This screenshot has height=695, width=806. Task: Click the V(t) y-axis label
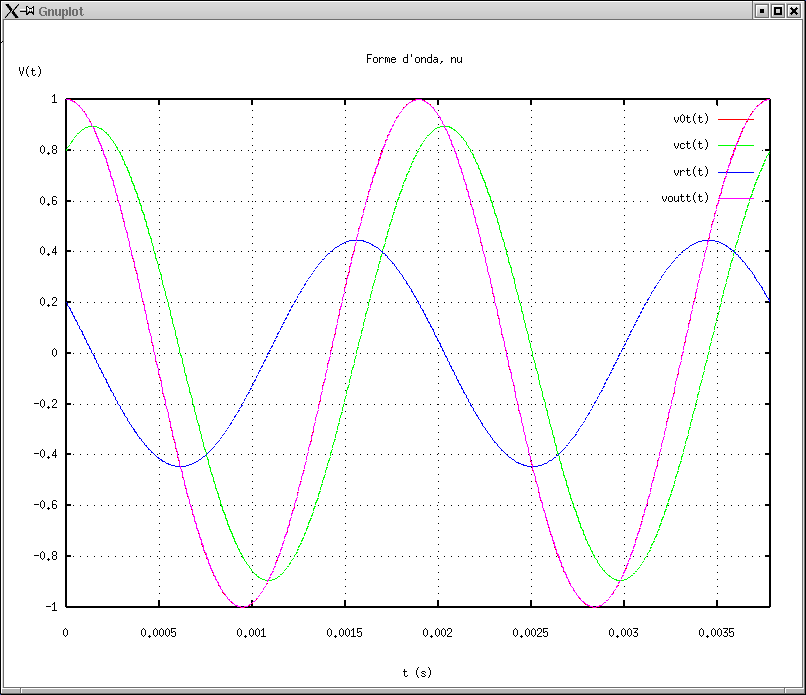click(30, 71)
